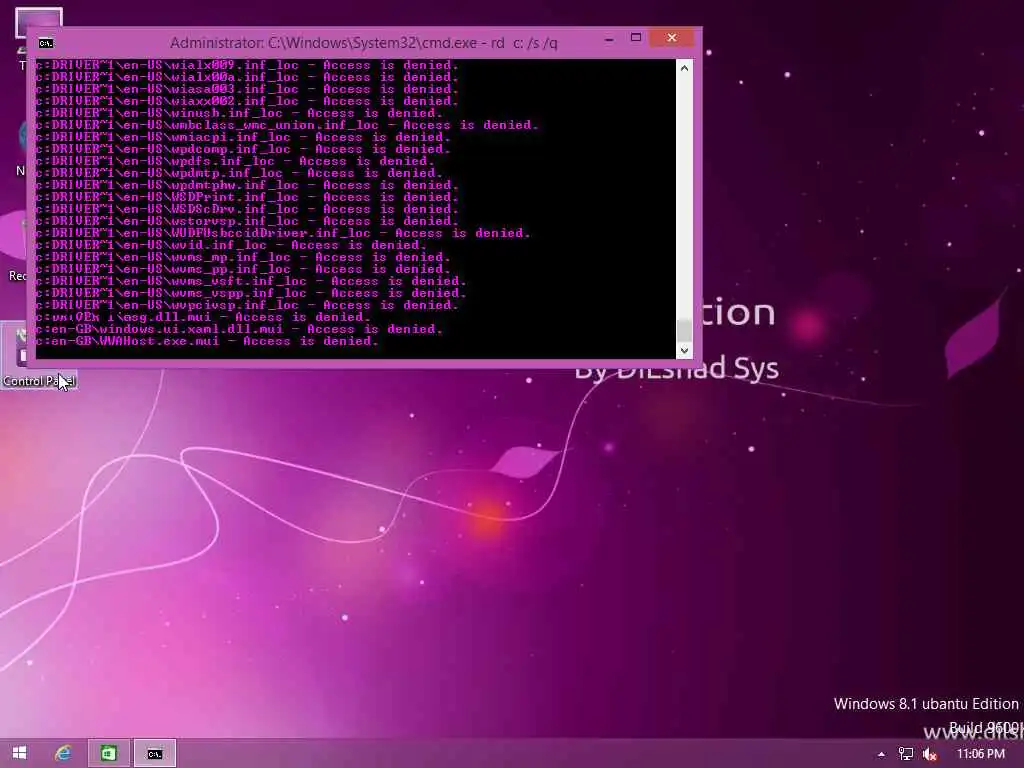This screenshot has width=1024, height=768.
Task: Click the wvid.inf_loc access denied line
Action: click(x=232, y=246)
